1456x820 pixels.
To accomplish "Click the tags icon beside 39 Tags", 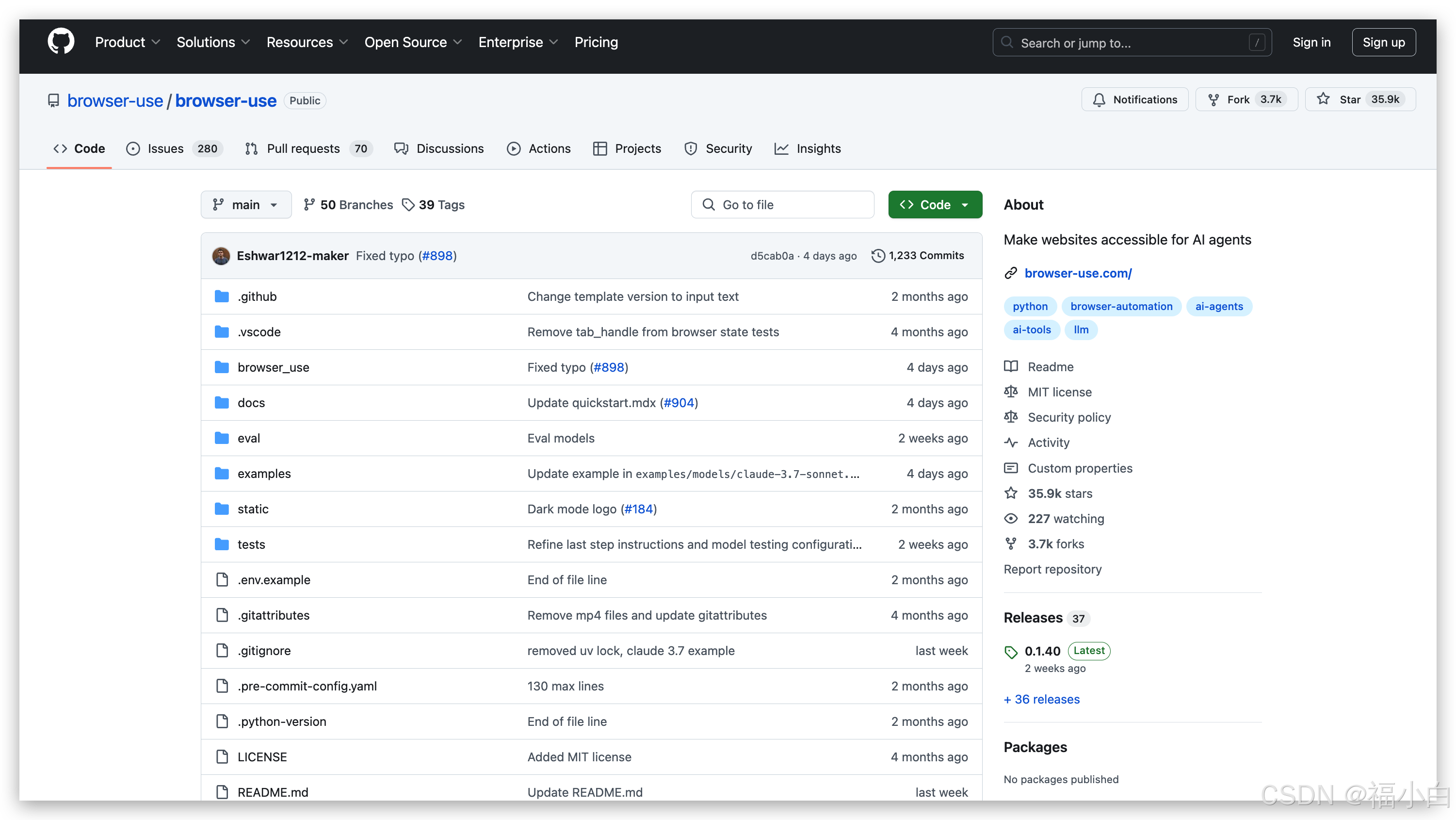I will tap(408, 205).
